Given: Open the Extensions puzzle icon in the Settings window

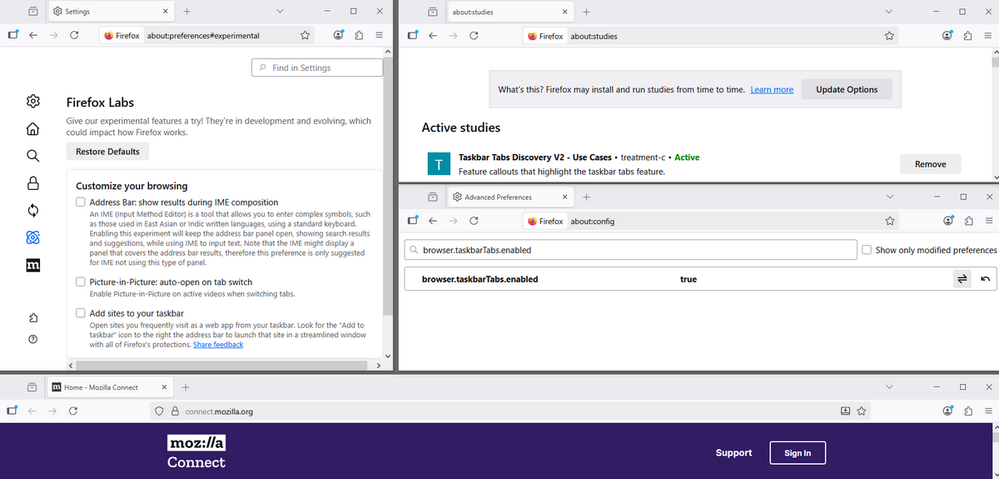Looking at the screenshot, I should [x=359, y=35].
